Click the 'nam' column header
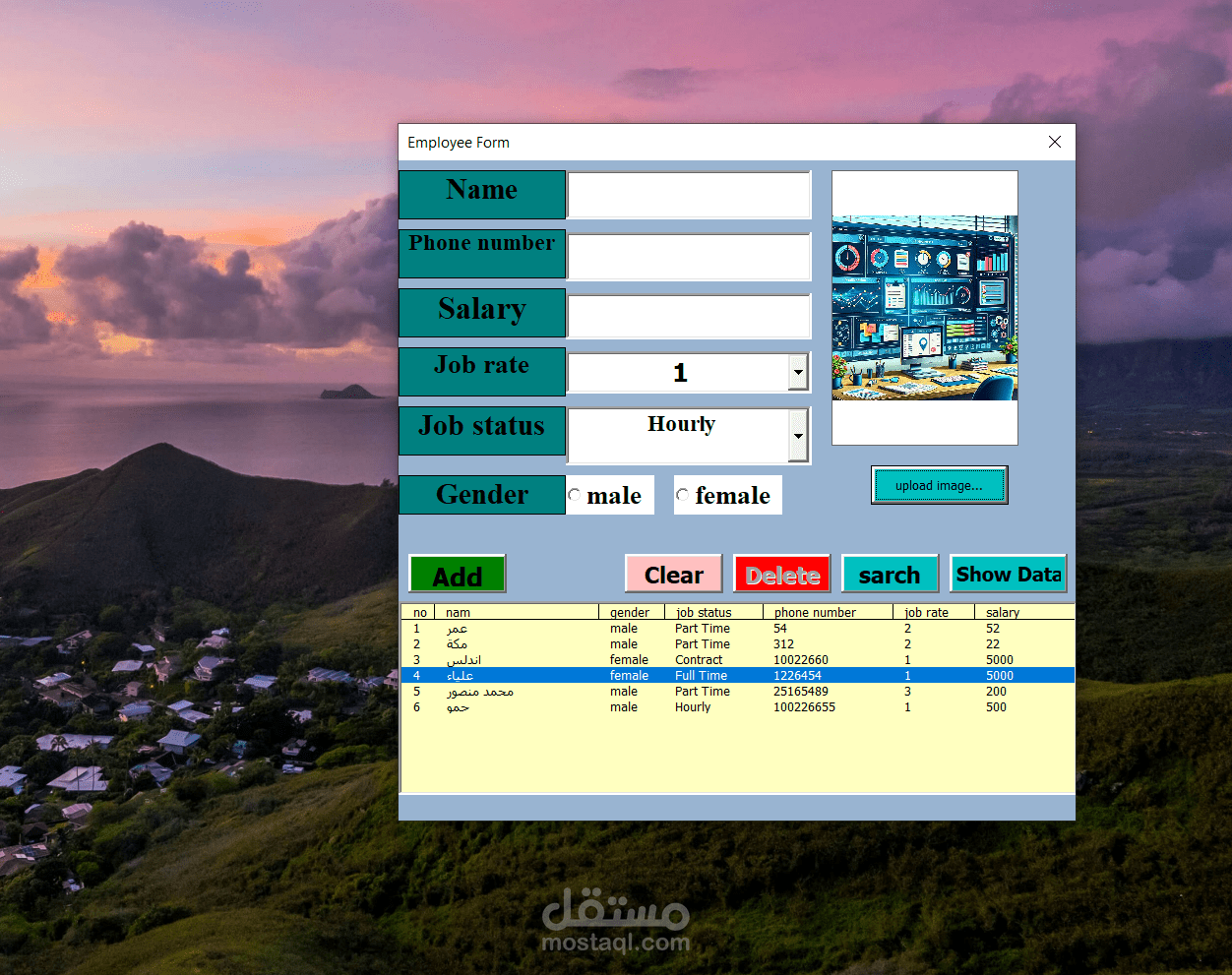1232x975 pixels. pos(517,612)
